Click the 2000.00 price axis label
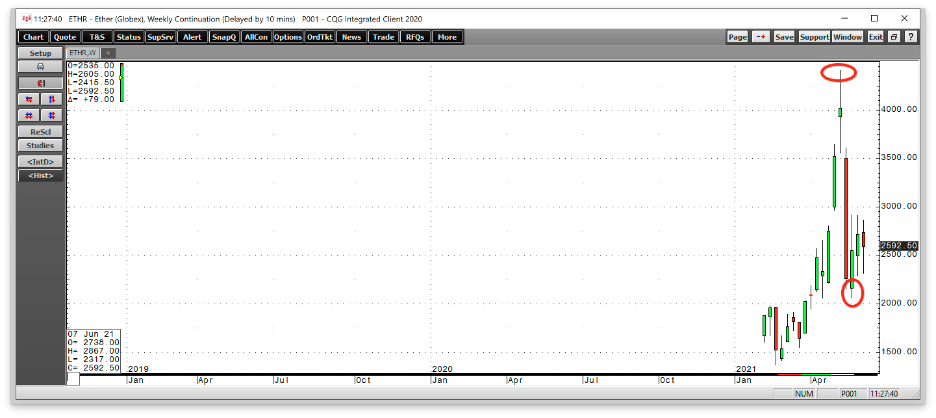 click(x=899, y=303)
